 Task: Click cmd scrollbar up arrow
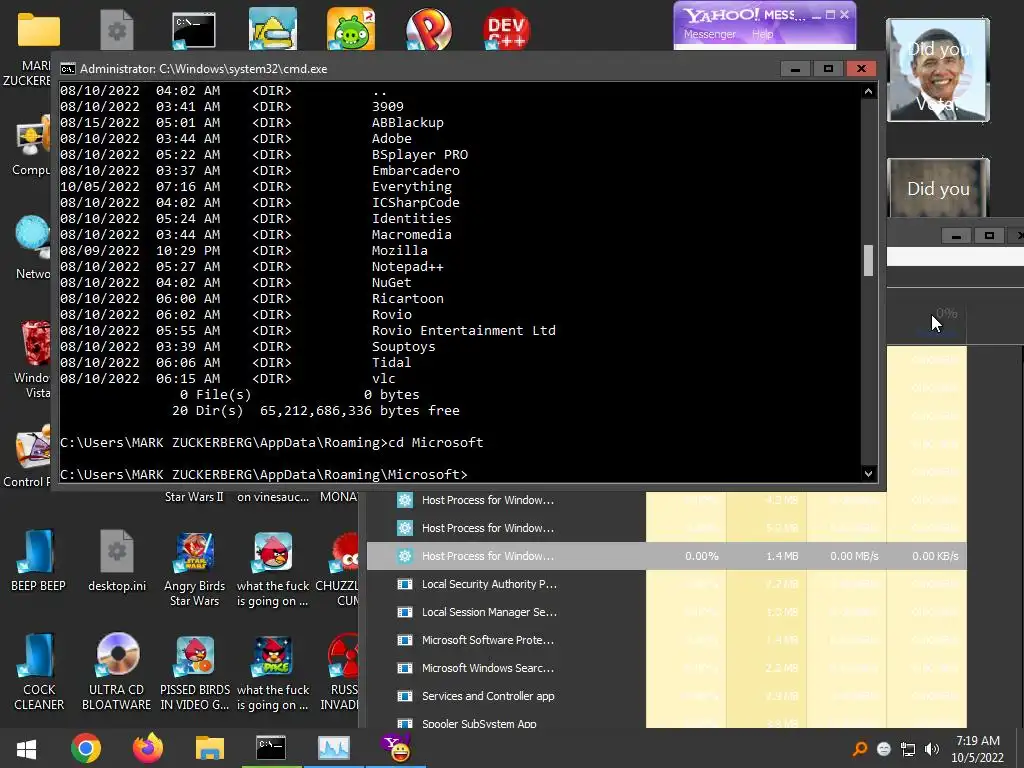868,92
